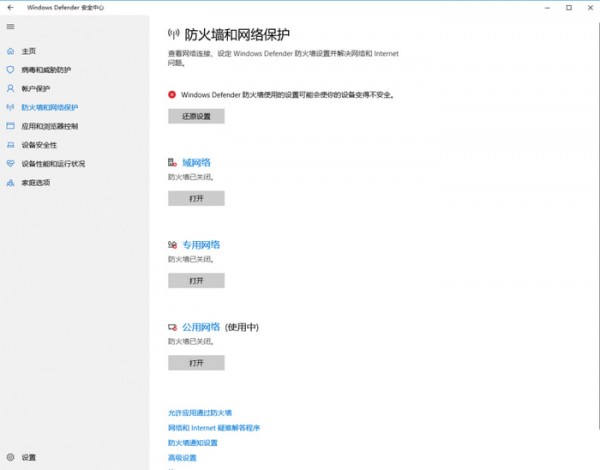Open 家庭选项 family icon
This screenshot has height=470, width=600.
[11, 182]
